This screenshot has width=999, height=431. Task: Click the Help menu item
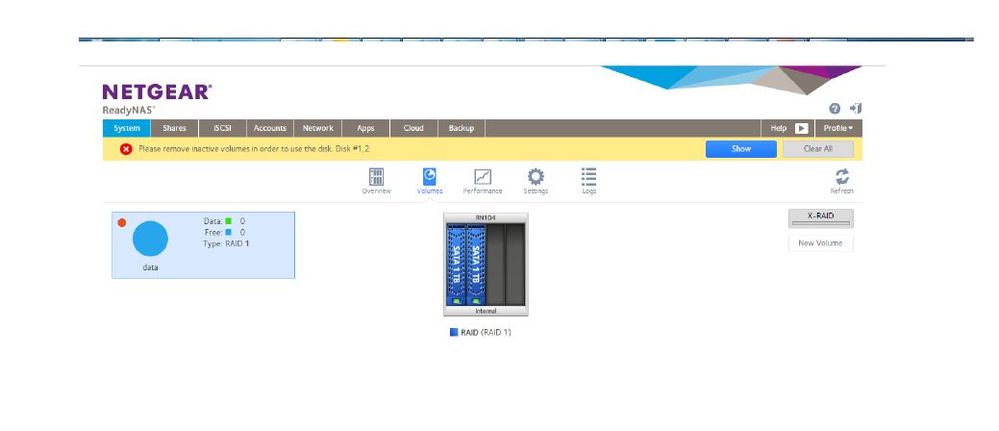pyautogui.click(x=779, y=128)
